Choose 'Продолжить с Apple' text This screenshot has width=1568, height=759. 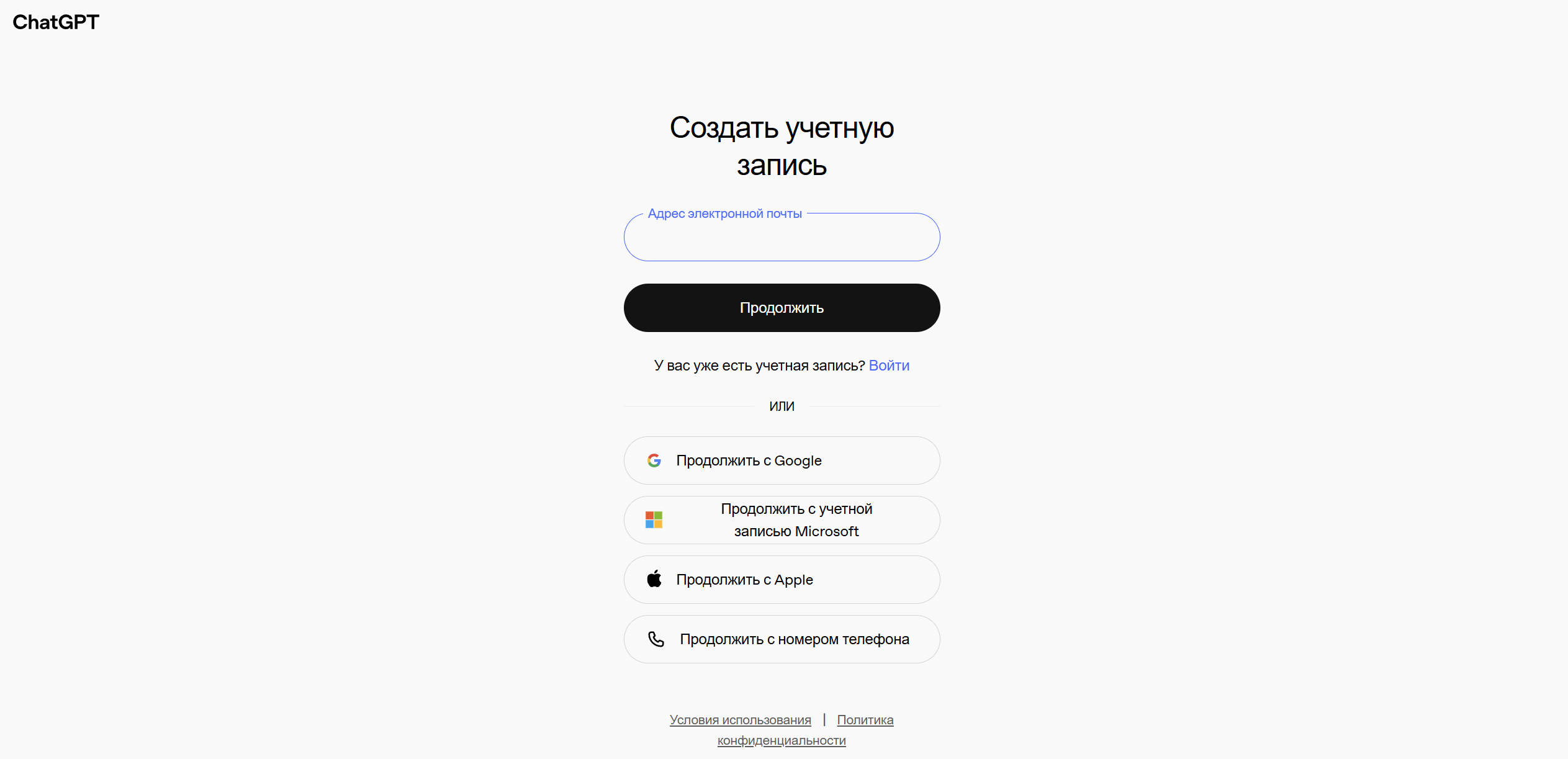tap(744, 580)
